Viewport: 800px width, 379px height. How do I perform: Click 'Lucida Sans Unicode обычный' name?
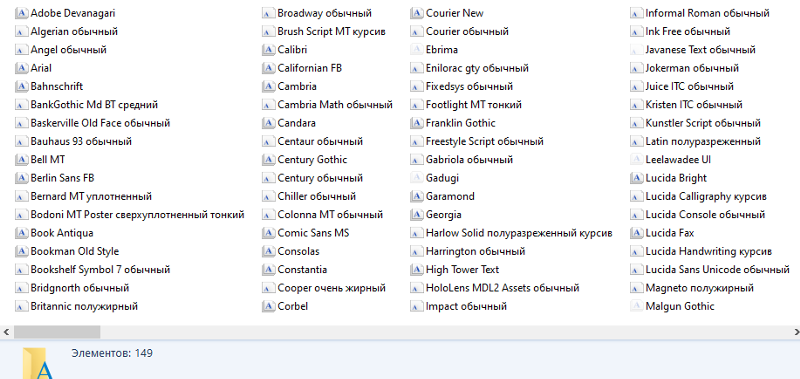[718, 270]
